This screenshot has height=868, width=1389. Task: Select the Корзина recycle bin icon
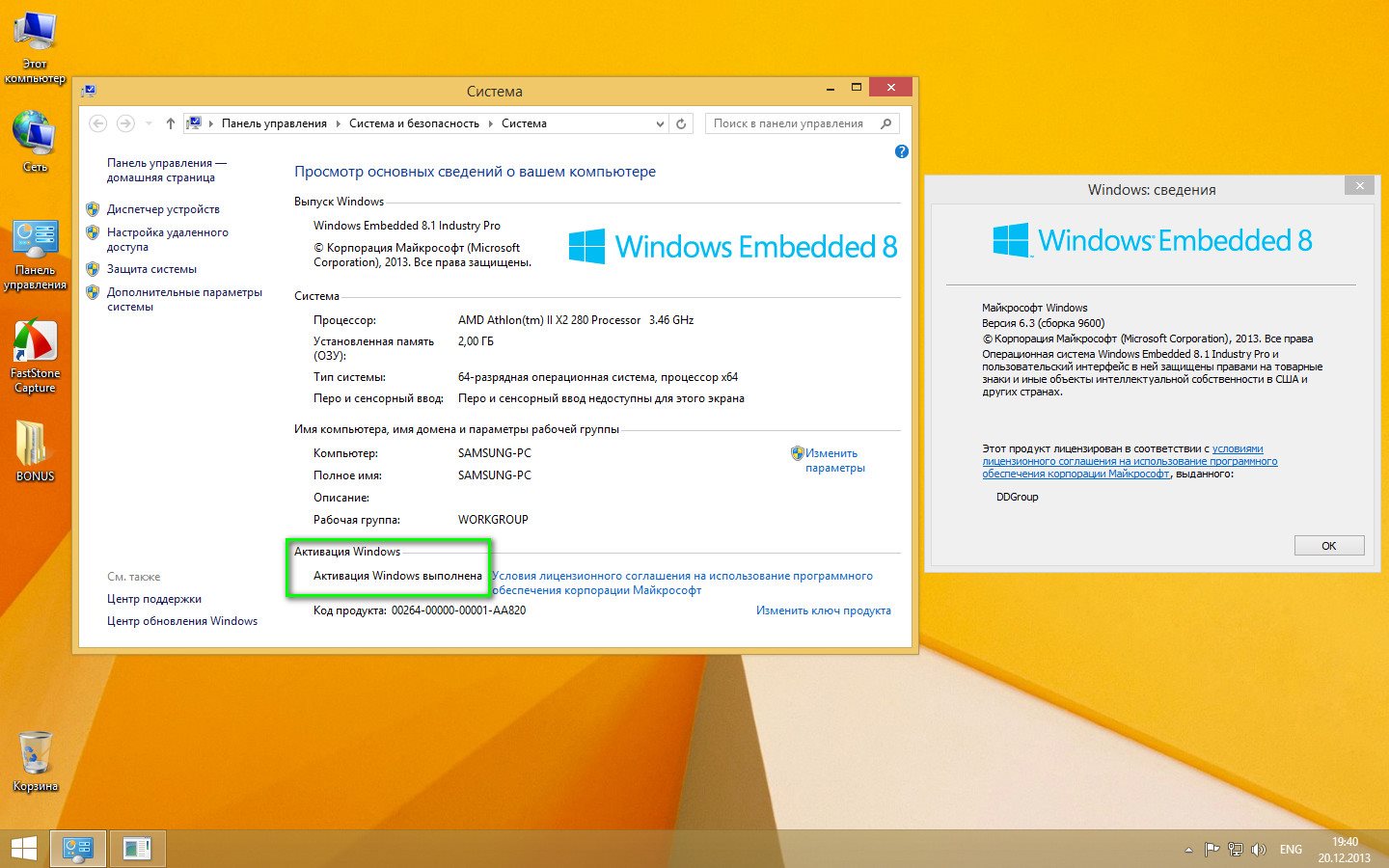coord(35,761)
